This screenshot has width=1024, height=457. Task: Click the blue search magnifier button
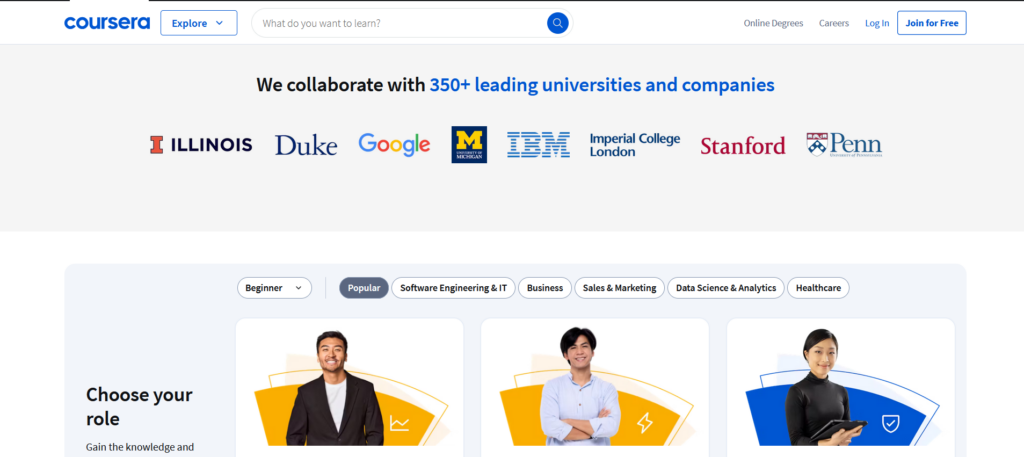point(557,24)
